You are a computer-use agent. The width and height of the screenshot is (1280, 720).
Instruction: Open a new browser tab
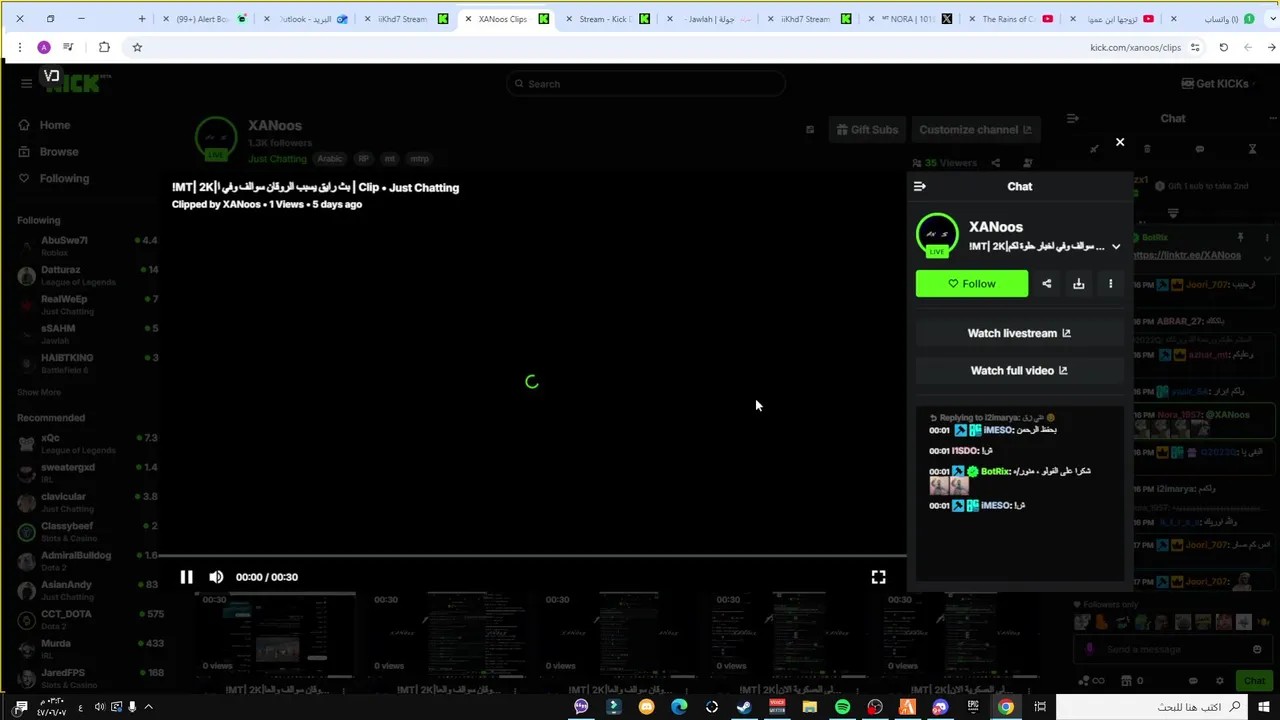[x=142, y=19]
